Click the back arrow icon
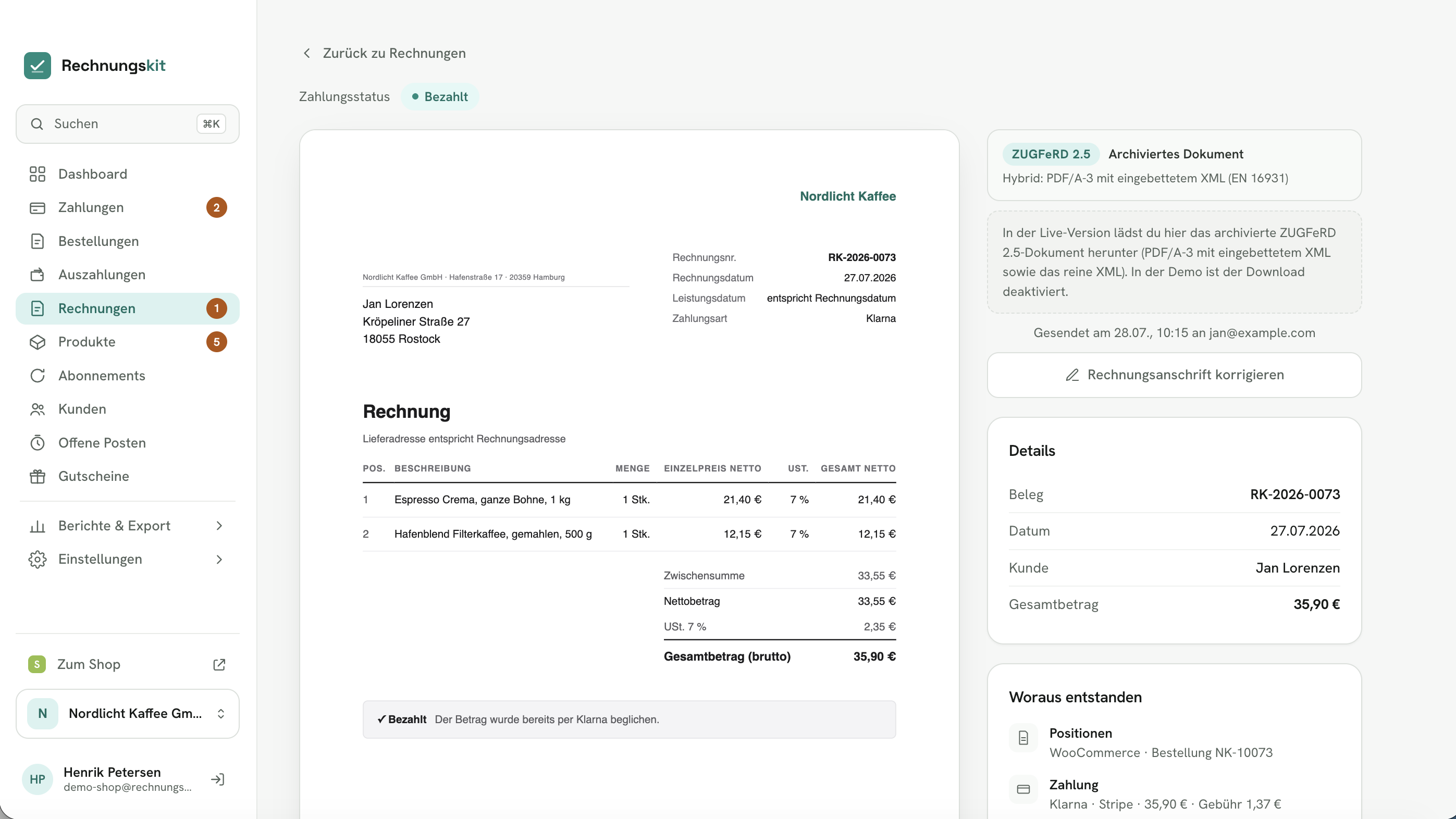The width and height of the screenshot is (1456, 819). tap(306, 53)
